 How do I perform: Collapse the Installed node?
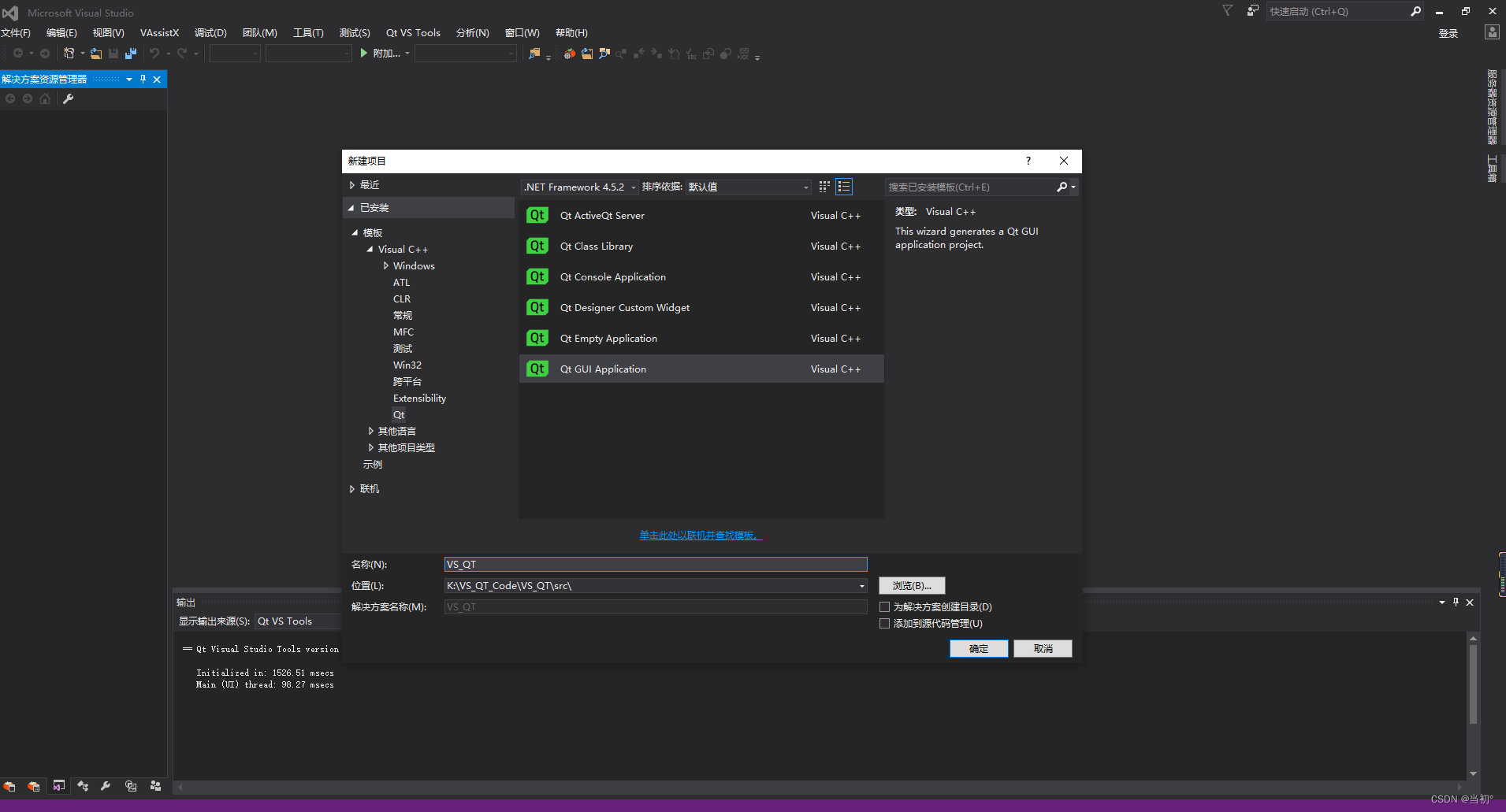pos(351,208)
